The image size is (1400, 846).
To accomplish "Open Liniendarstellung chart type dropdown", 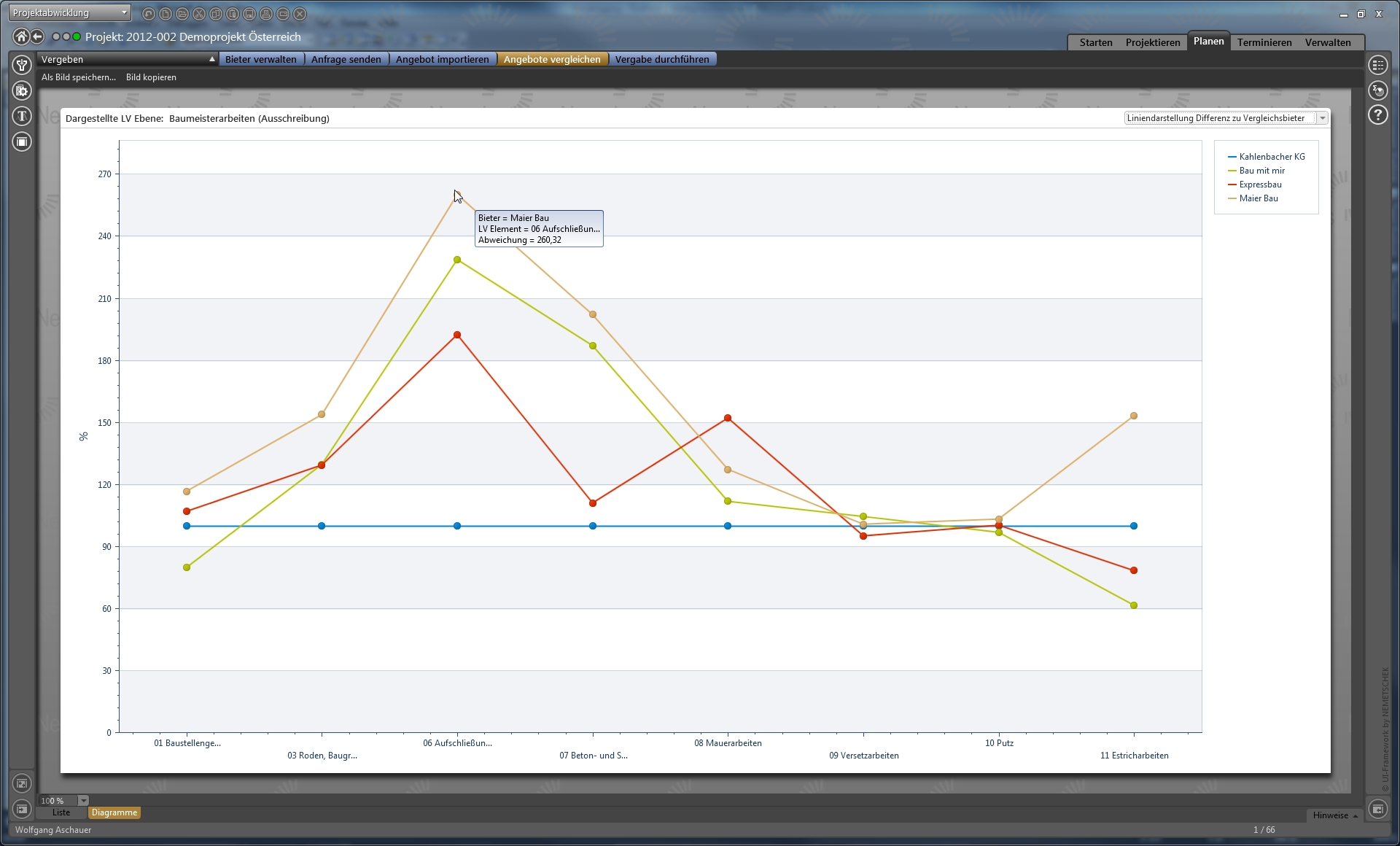I will point(1322,118).
